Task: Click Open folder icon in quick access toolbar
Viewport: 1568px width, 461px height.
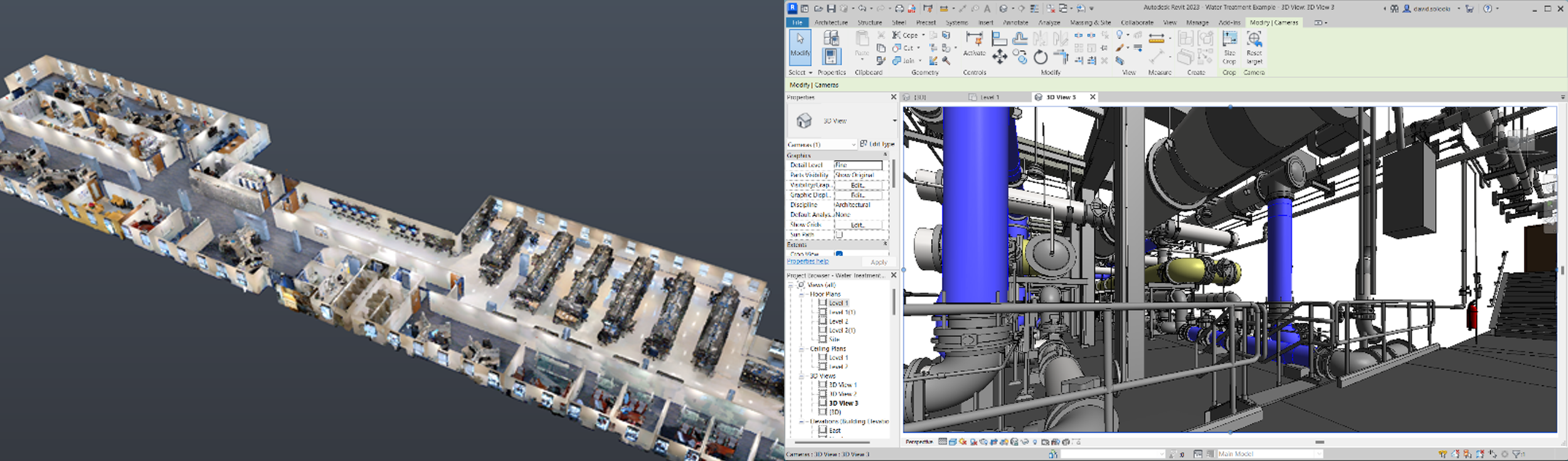Action: 818,8
